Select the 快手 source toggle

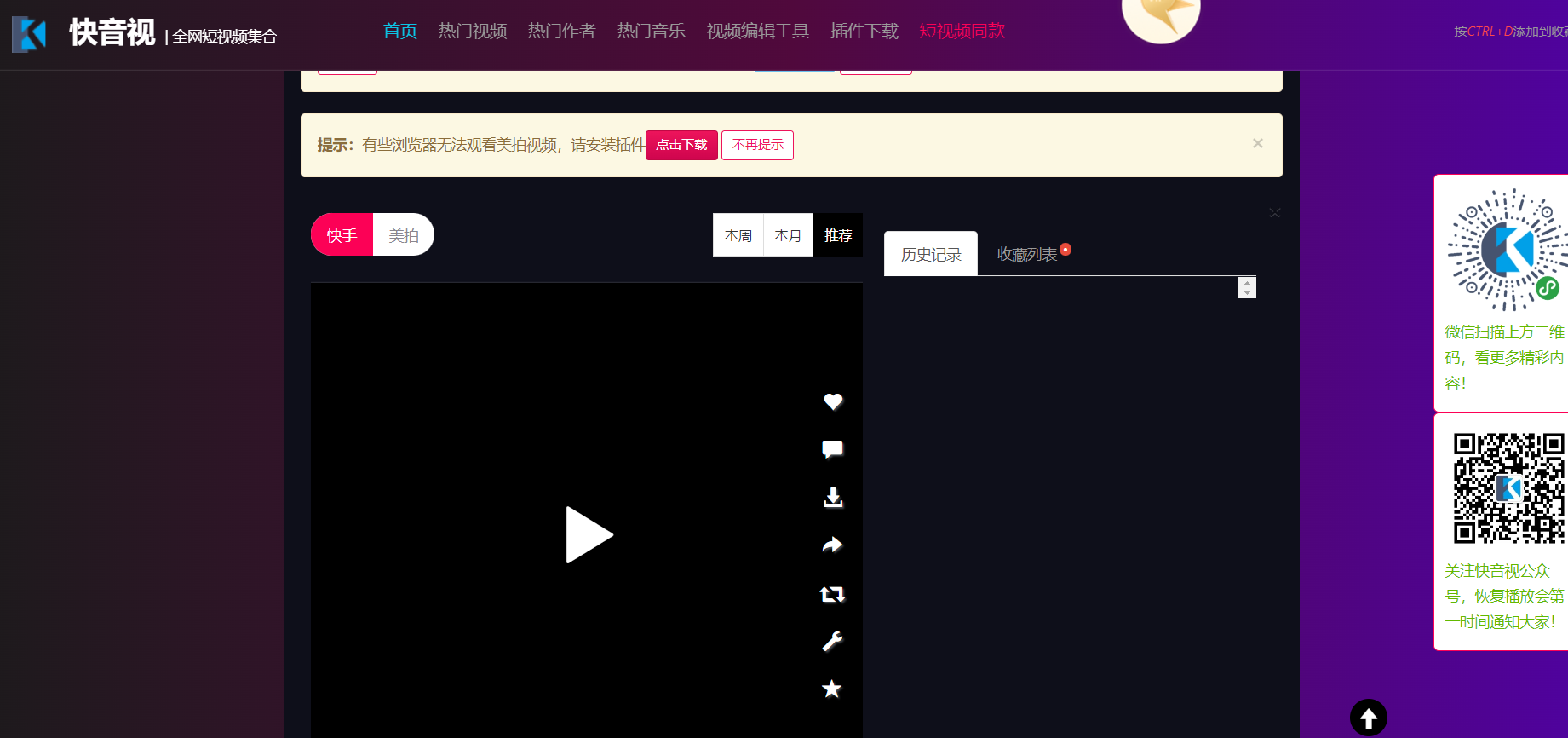tap(342, 235)
